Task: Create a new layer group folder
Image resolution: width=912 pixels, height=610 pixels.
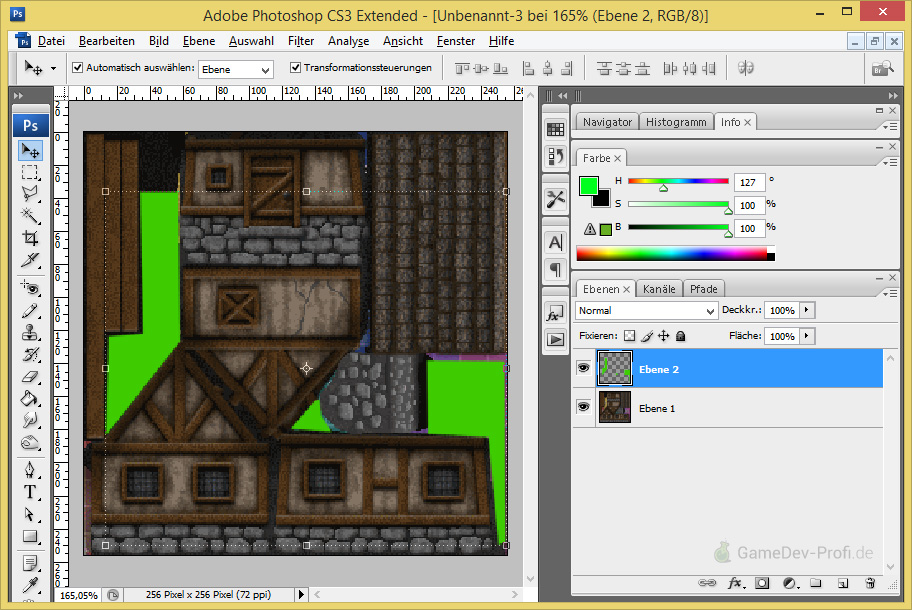Action: 816,583
